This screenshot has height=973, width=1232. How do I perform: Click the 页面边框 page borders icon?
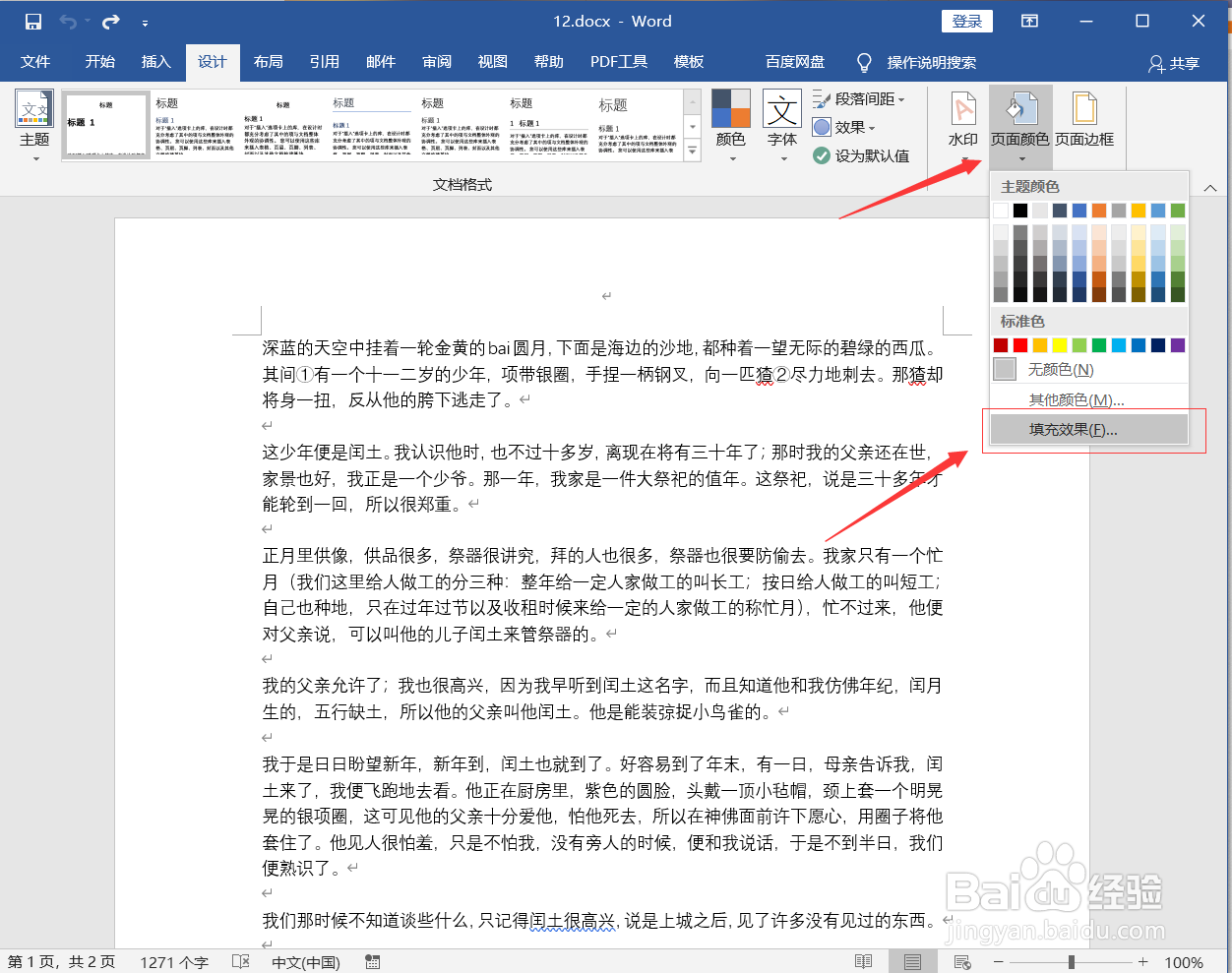pos(1084,120)
